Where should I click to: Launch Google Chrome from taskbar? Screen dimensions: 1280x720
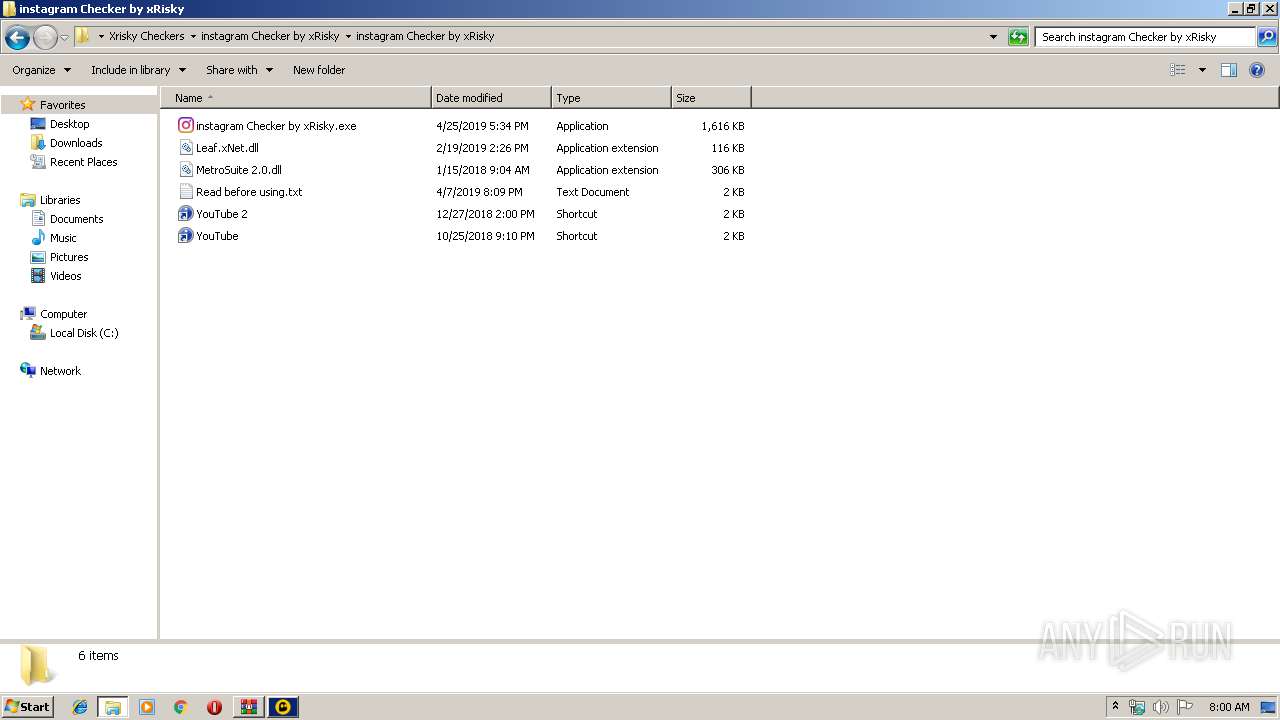coord(181,707)
